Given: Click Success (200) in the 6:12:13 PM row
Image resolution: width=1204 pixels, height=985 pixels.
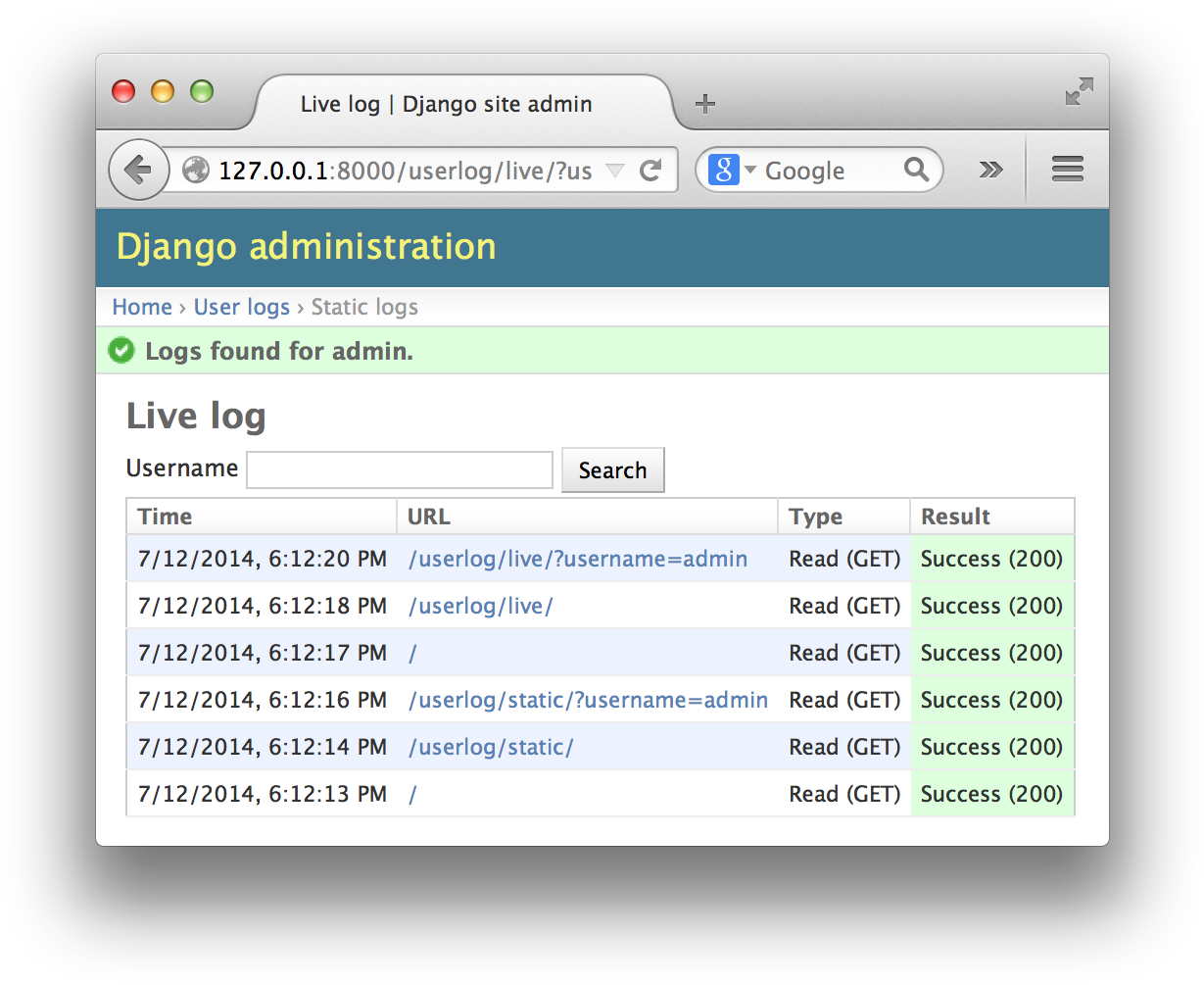Looking at the screenshot, I should point(992,794).
